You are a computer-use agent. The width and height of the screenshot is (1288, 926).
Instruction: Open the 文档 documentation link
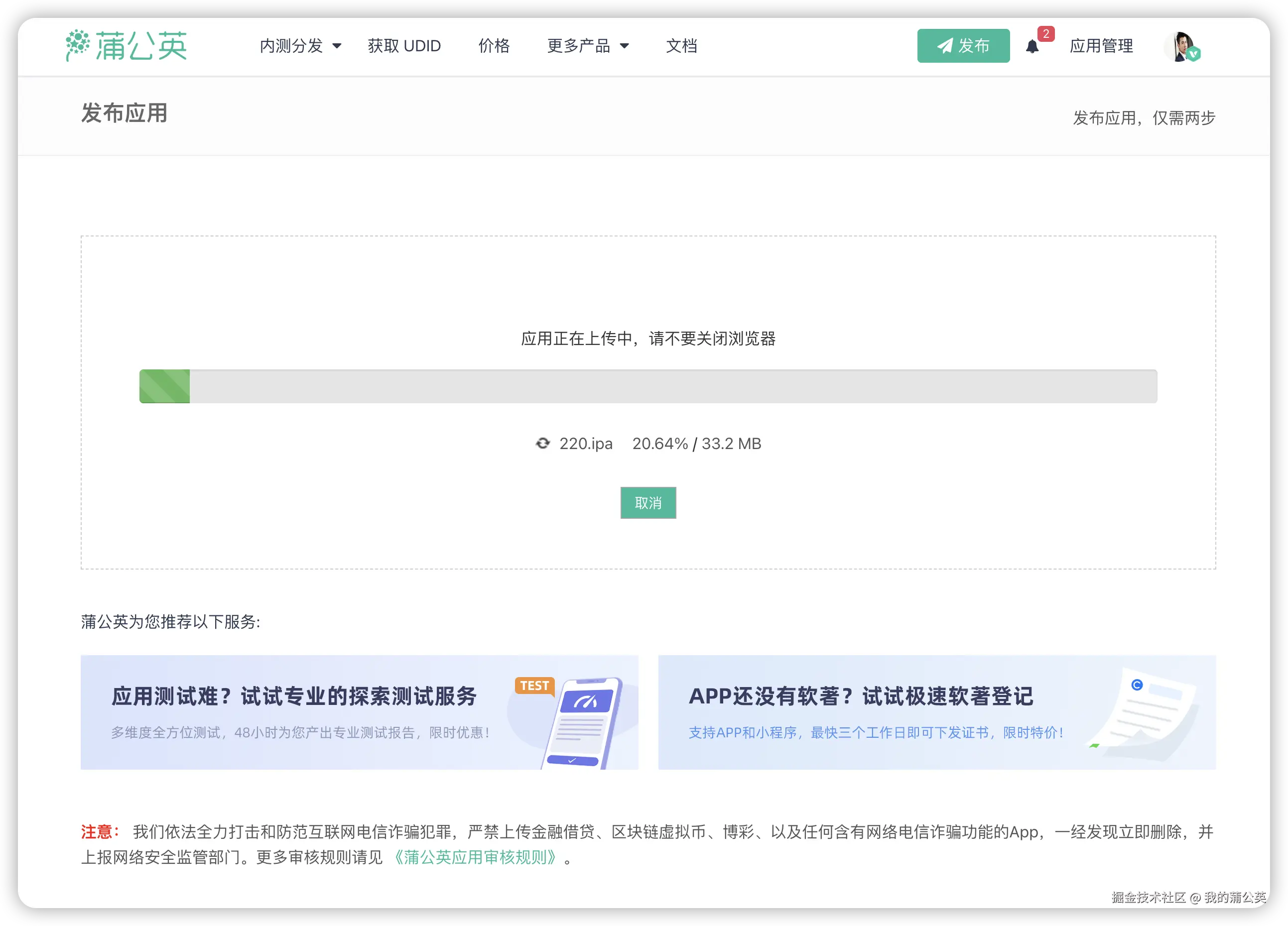681,46
